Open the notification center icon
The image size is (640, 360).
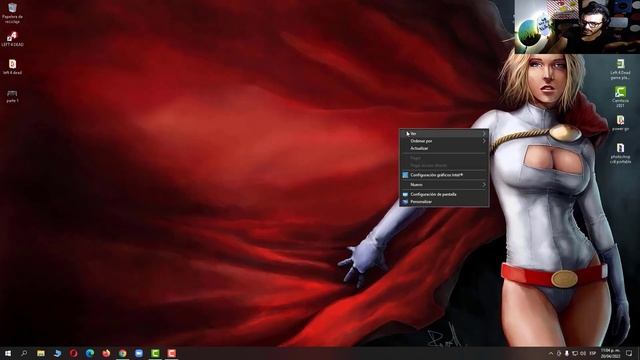[629, 353]
